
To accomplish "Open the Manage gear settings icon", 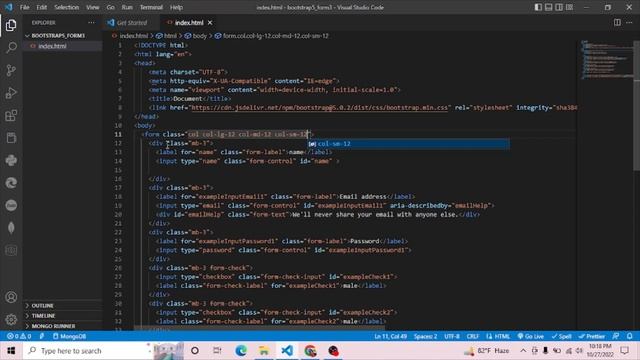I will 11,319.
